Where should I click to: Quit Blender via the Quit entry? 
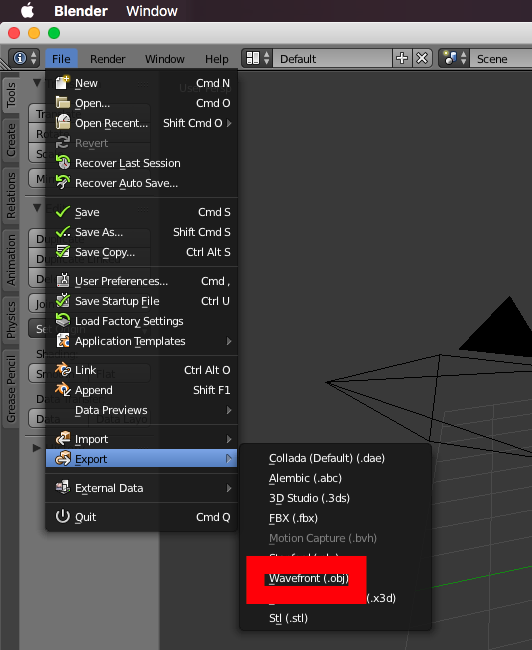142,517
